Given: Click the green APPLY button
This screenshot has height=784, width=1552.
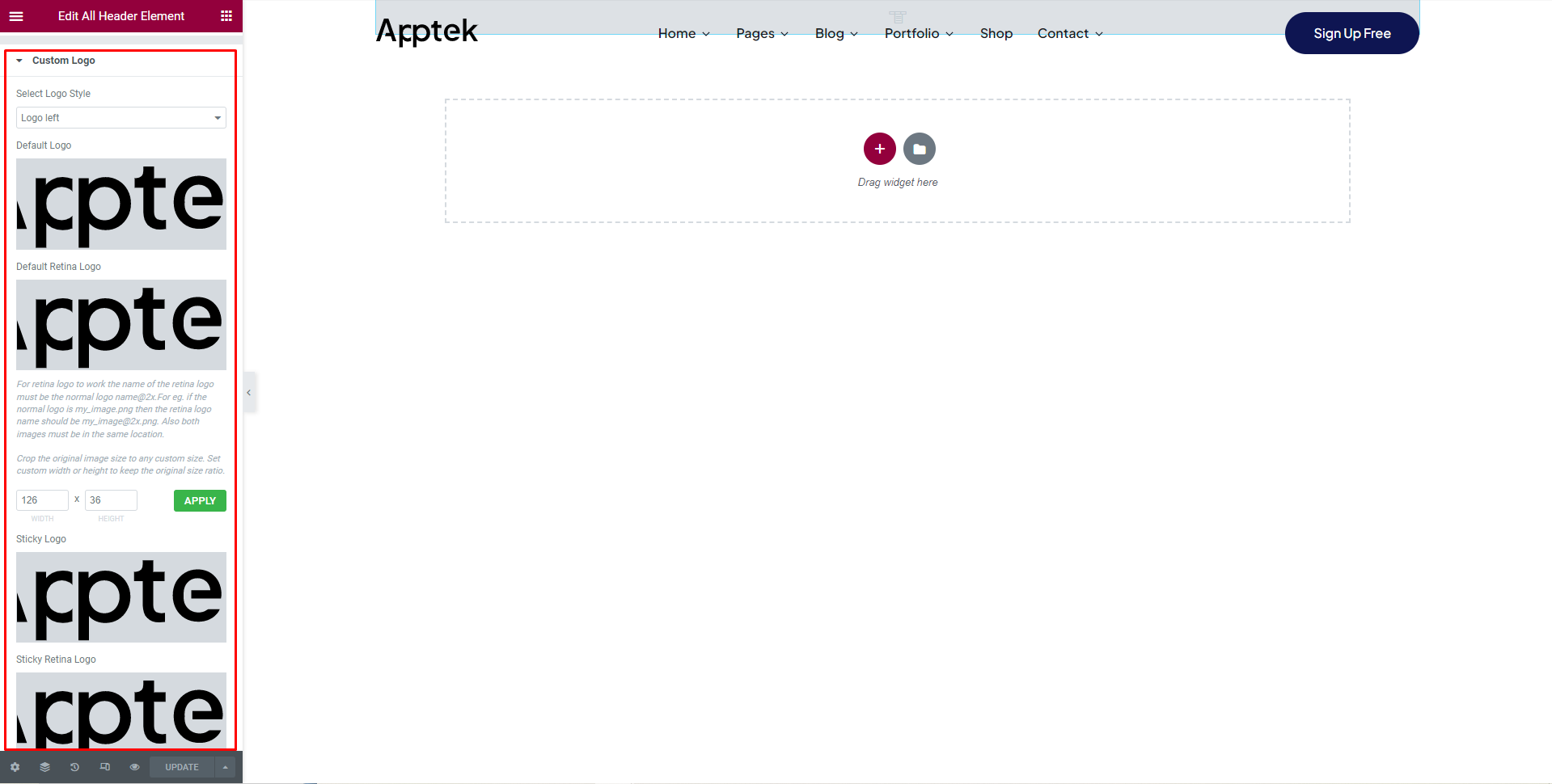Looking at the screenshot, I should click(x=200, y=501).
